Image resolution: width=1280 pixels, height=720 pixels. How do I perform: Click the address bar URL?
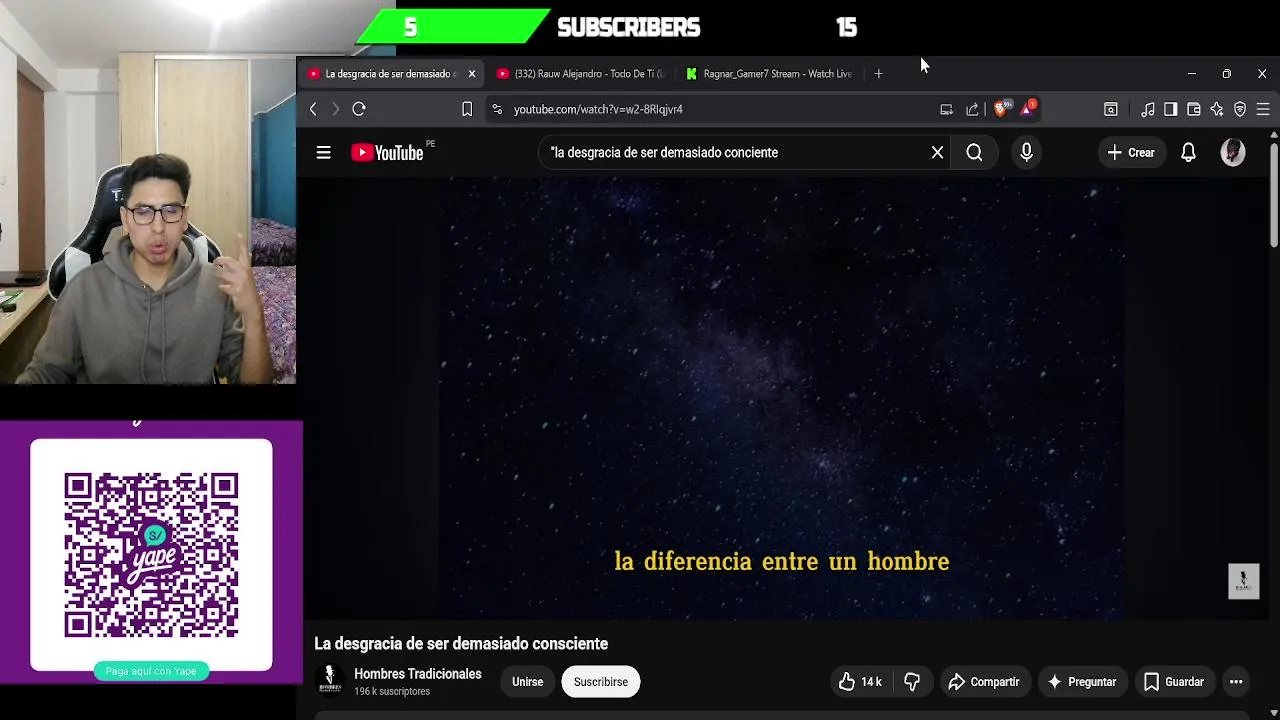pos(598,109)
